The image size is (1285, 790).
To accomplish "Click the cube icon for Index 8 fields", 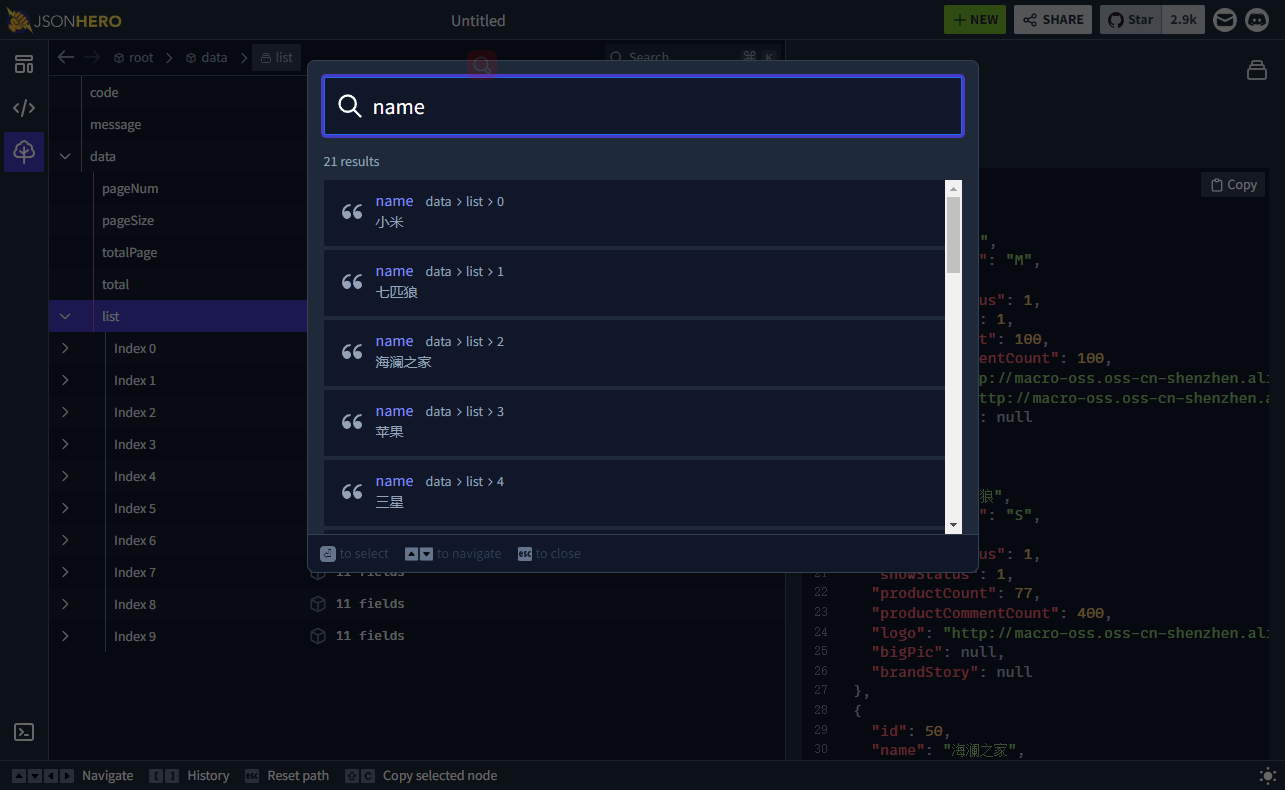I will click(x=318, y=604).
